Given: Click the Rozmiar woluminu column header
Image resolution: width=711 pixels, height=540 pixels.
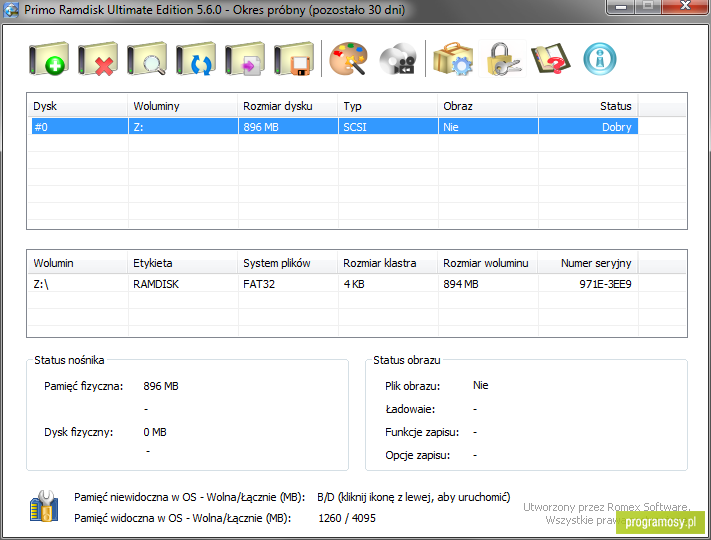Looking at the screenshot, I should point(488,263).
